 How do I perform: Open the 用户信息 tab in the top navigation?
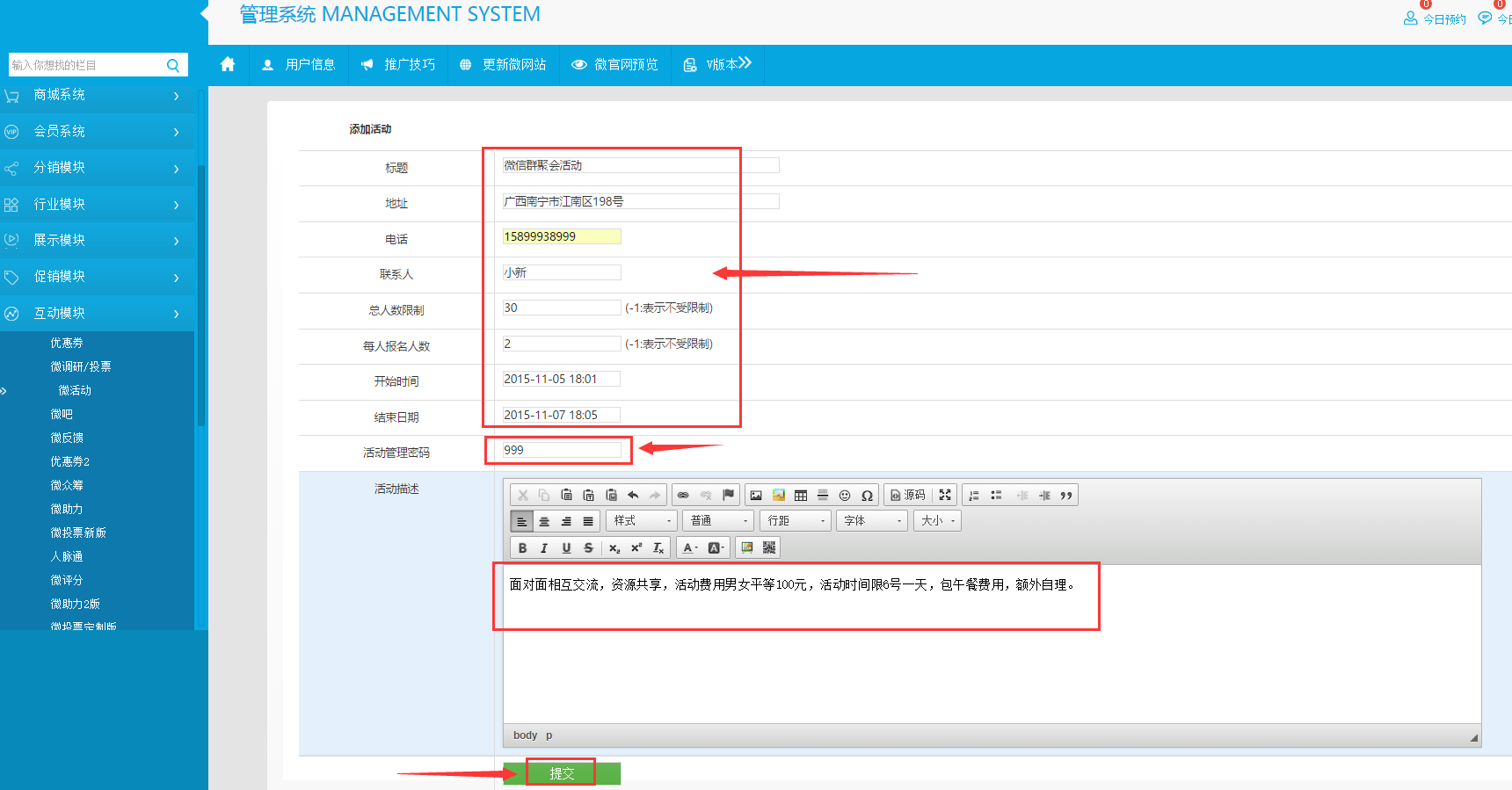(299, 64)
